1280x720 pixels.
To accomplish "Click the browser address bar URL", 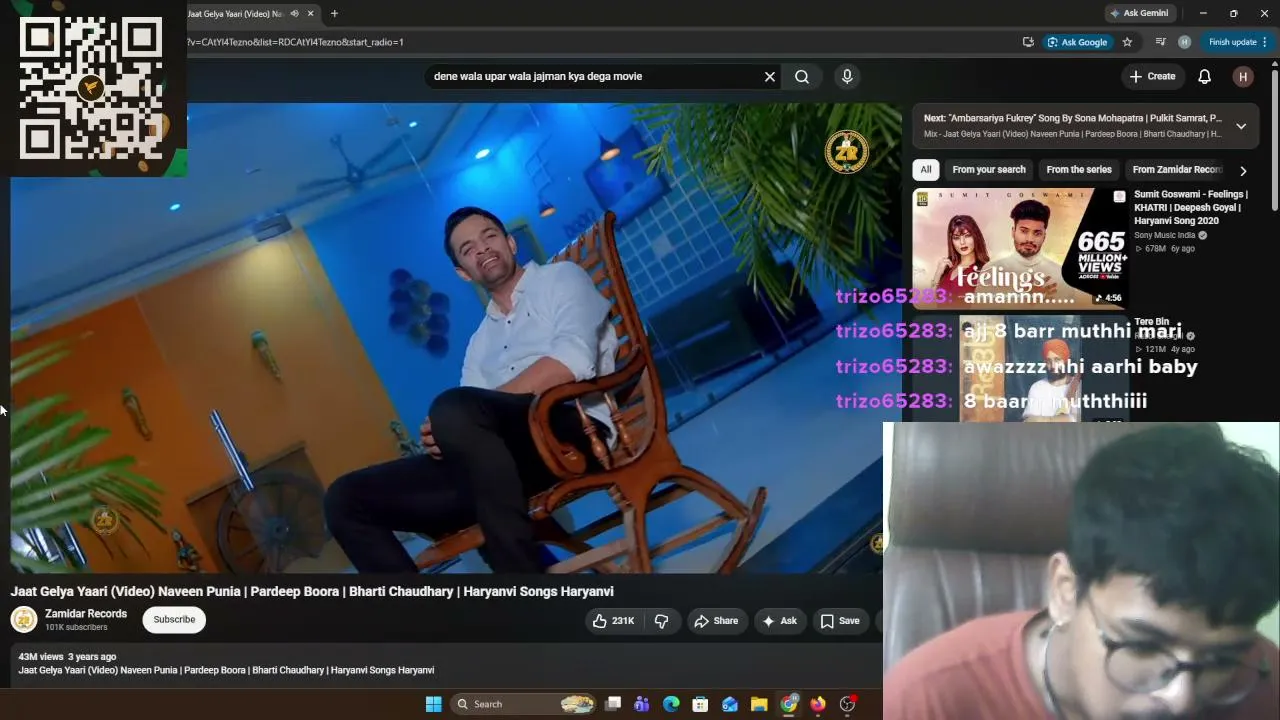I will [295, 42].
